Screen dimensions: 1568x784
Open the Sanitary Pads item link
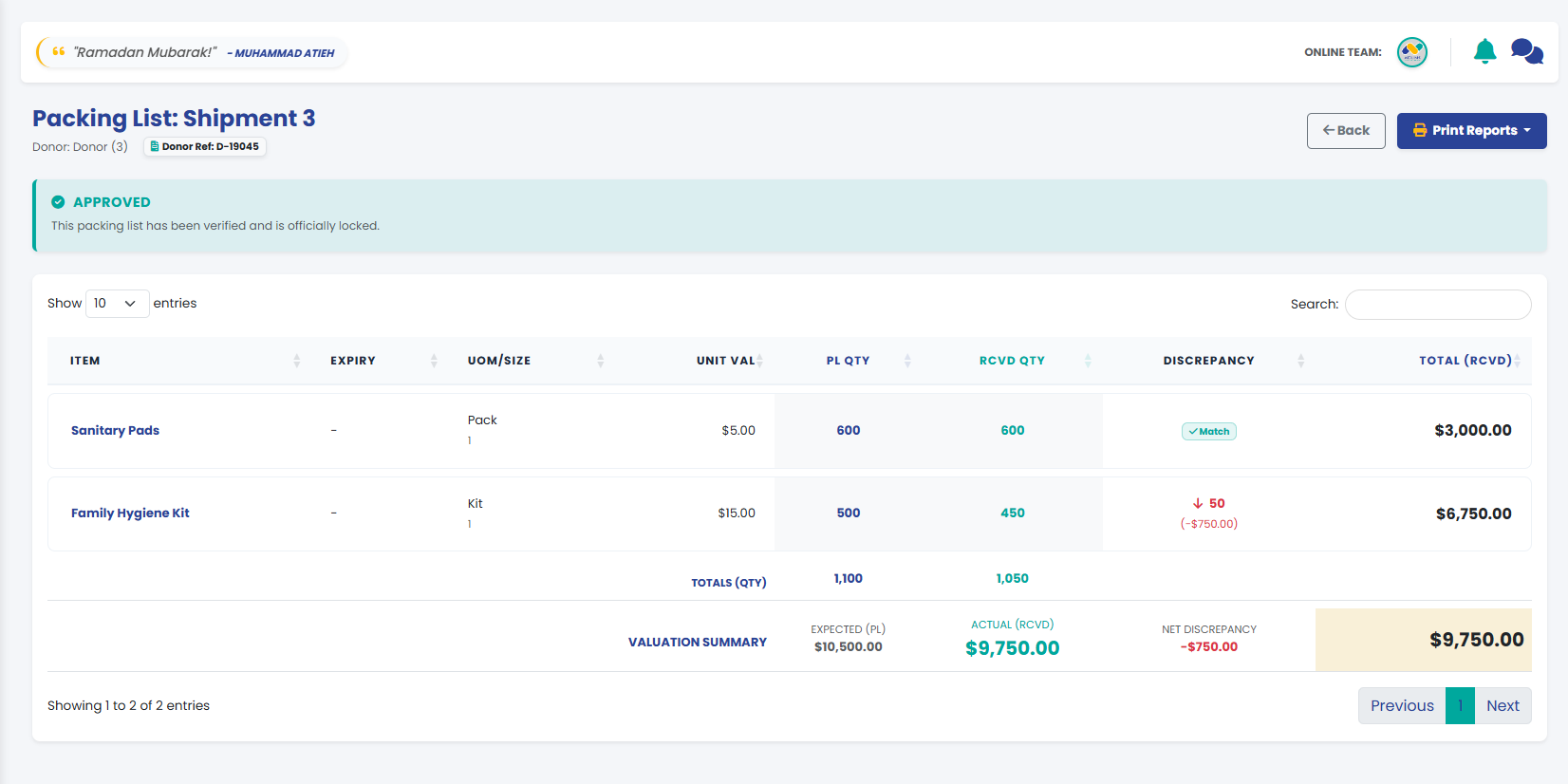[x=115, y=430]
